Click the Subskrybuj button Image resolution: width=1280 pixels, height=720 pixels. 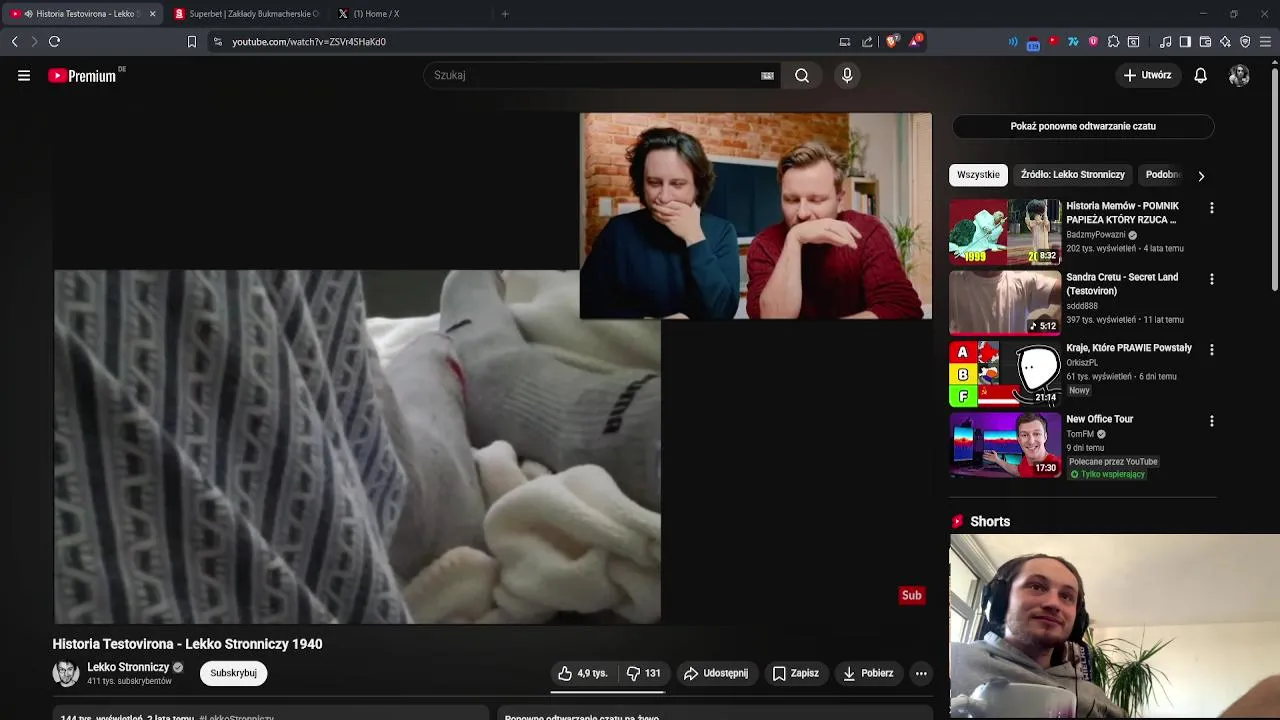click(233, 673)
